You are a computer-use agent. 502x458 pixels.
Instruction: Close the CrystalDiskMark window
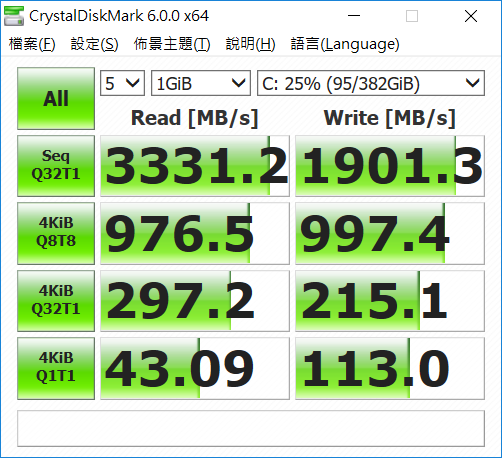point(471,16)
